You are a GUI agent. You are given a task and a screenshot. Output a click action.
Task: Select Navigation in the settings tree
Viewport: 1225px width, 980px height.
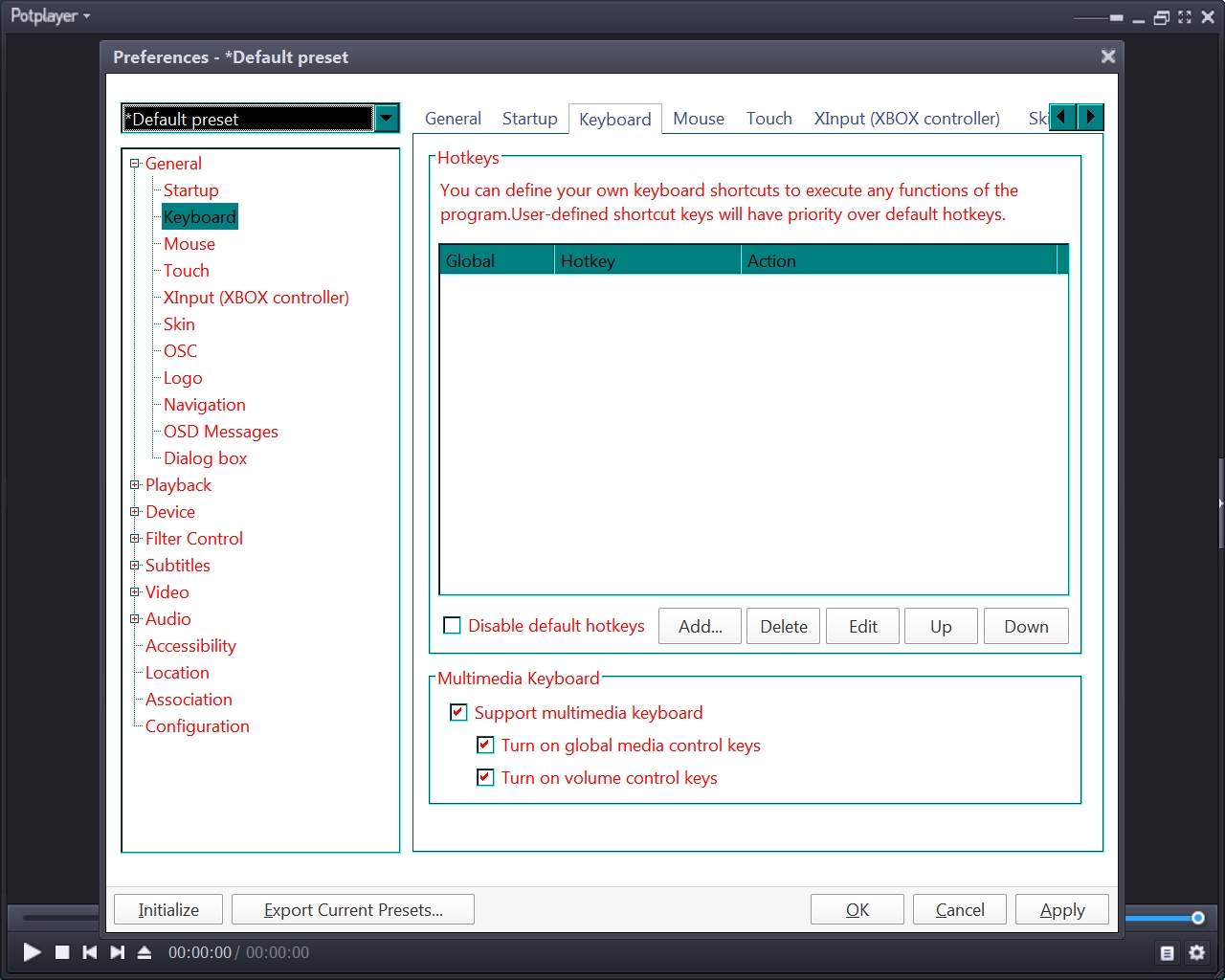(x=205, y=405)
